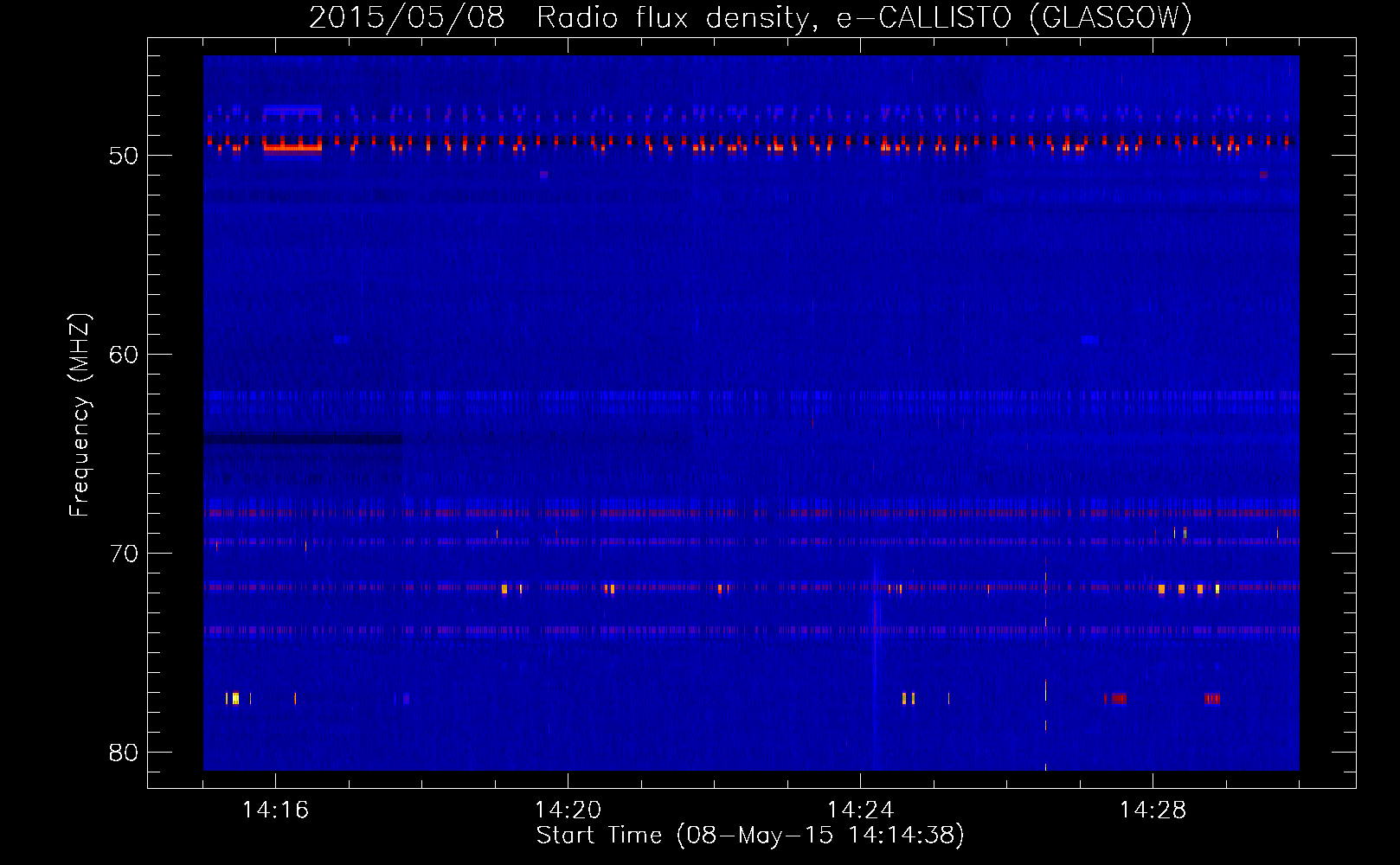Click the 'Frequency (MHZ)' axis label
The image size is (1400, 865).
pos(79,415)
